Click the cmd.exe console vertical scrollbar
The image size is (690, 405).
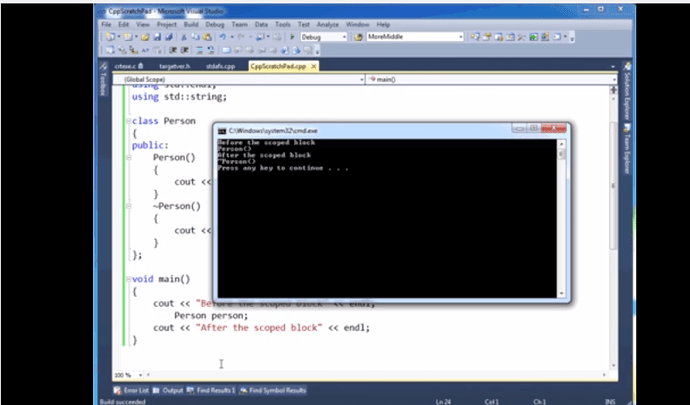click(x=561, y=219)
